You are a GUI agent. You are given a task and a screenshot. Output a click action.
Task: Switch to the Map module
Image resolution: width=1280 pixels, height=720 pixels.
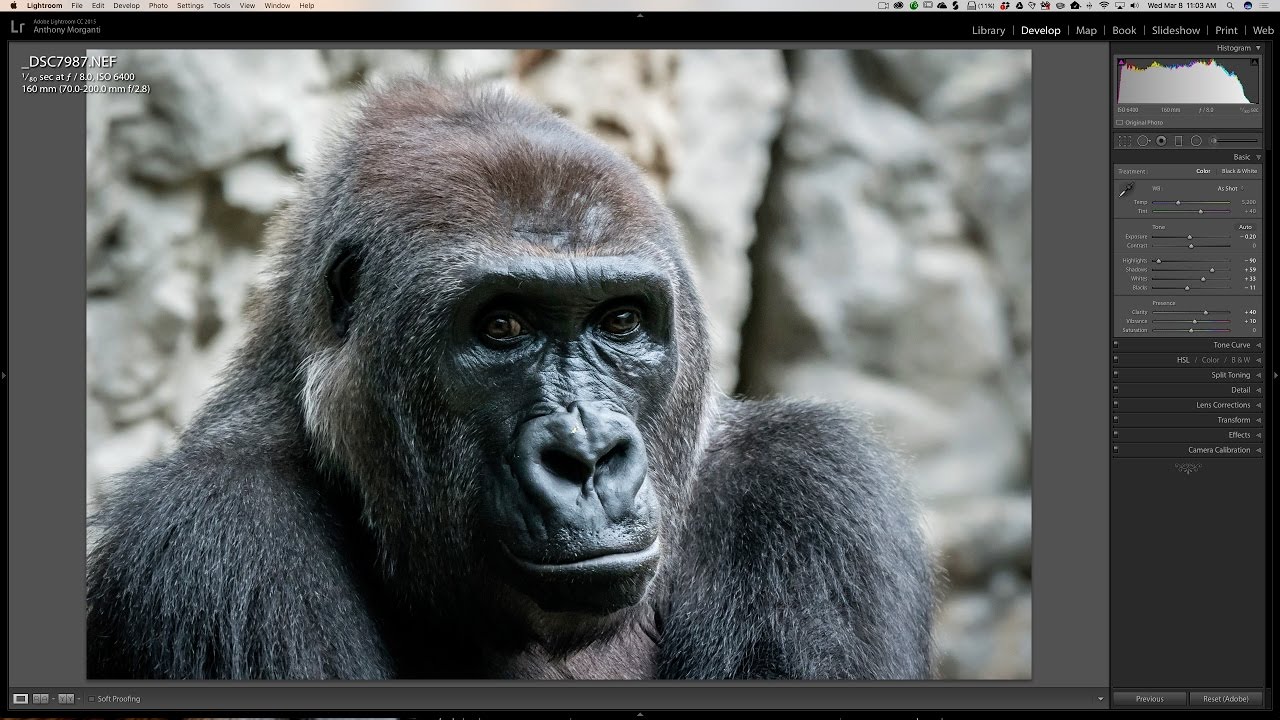pyautogui.click(x=1086, y=30)
